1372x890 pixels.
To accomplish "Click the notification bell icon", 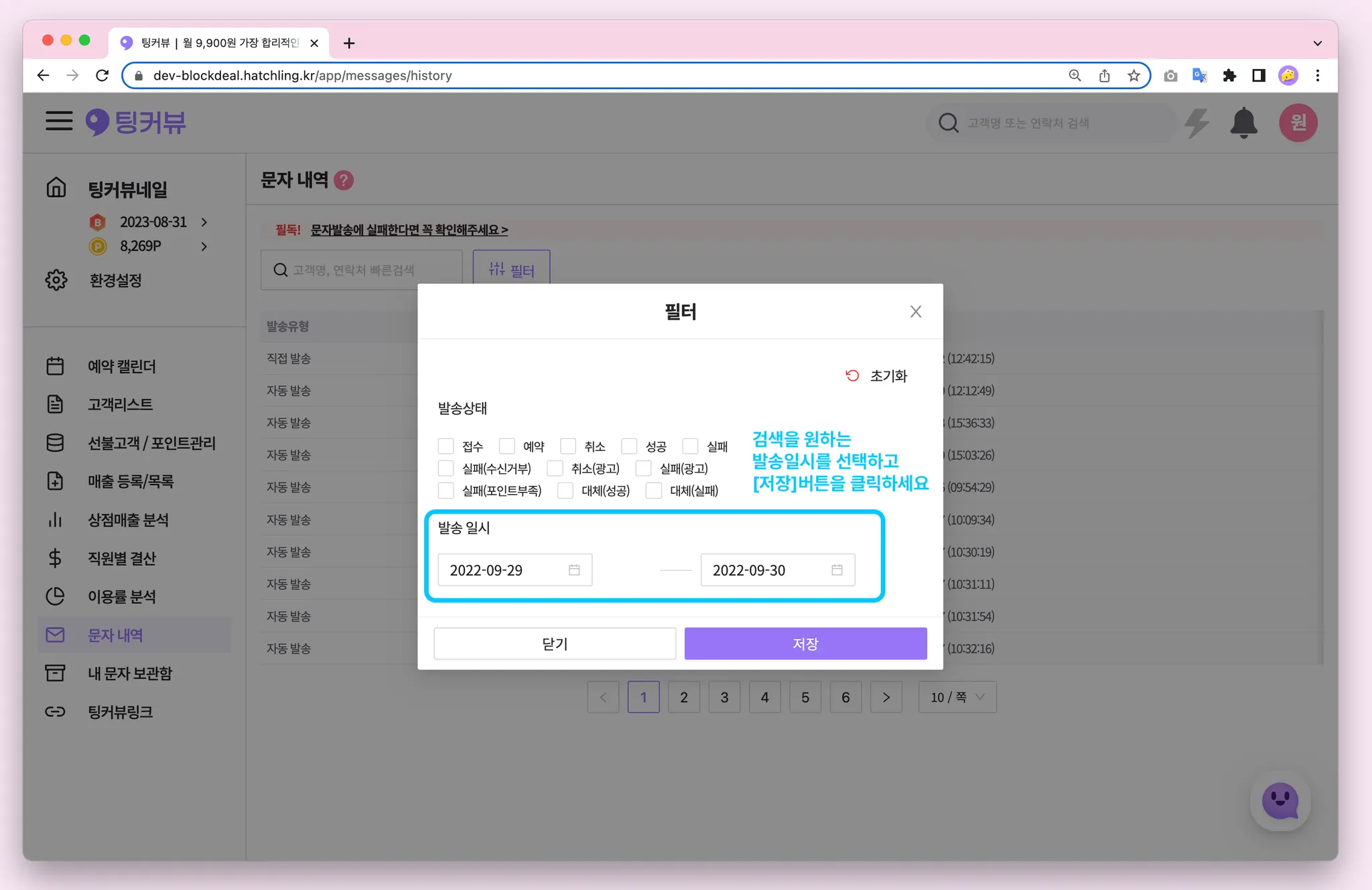I will [x=1243, y=123].
